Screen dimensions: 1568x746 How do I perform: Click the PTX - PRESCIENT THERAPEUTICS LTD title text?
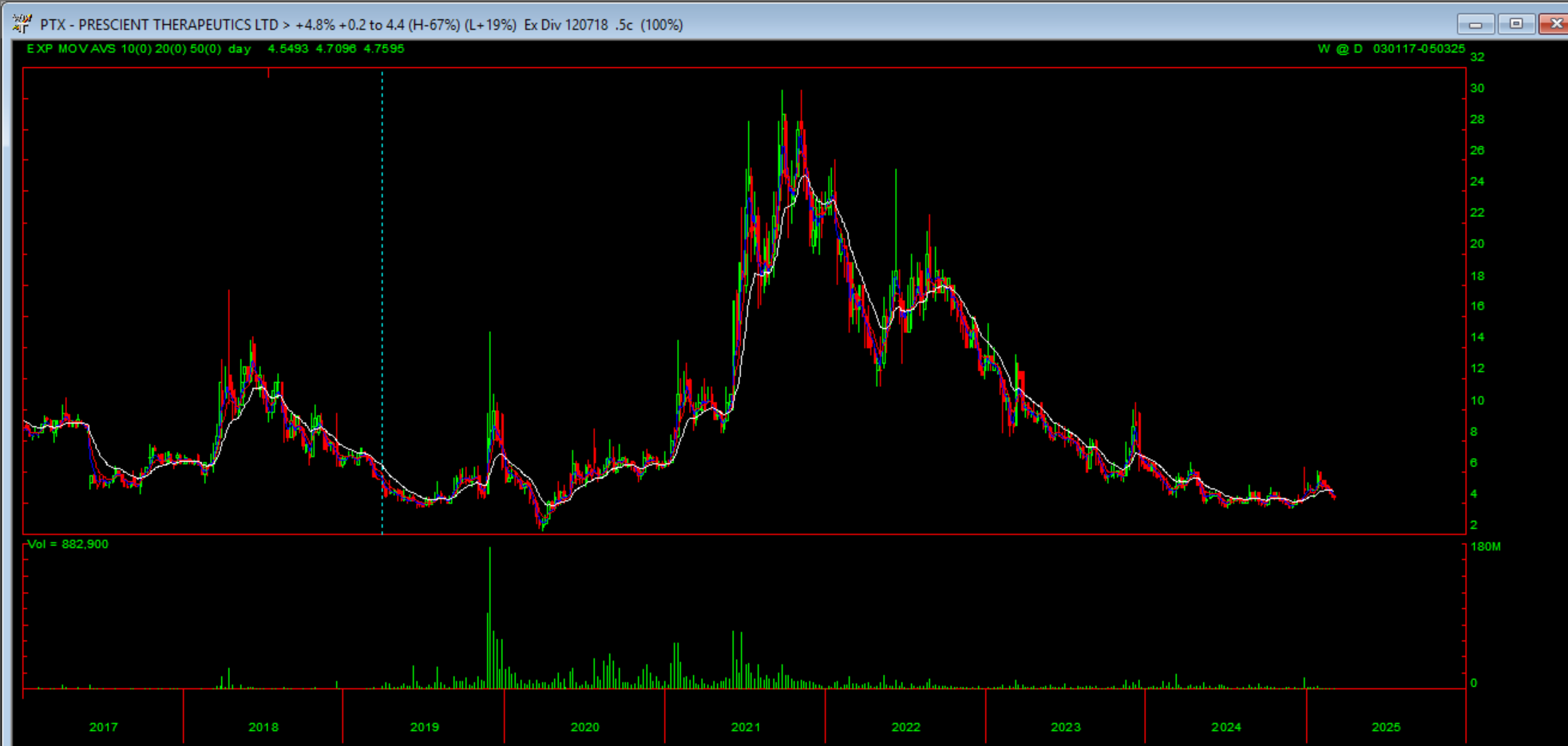(x=160, y=25)
